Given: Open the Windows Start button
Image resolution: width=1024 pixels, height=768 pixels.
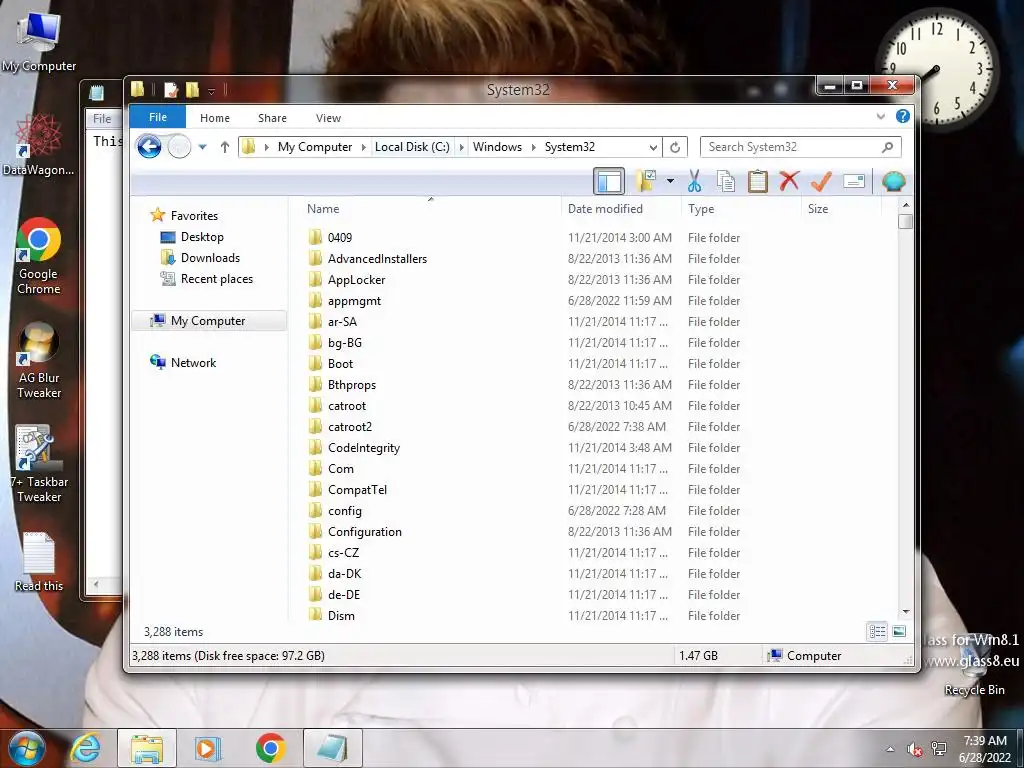Looking at the screenshot, I should [25, 748].
